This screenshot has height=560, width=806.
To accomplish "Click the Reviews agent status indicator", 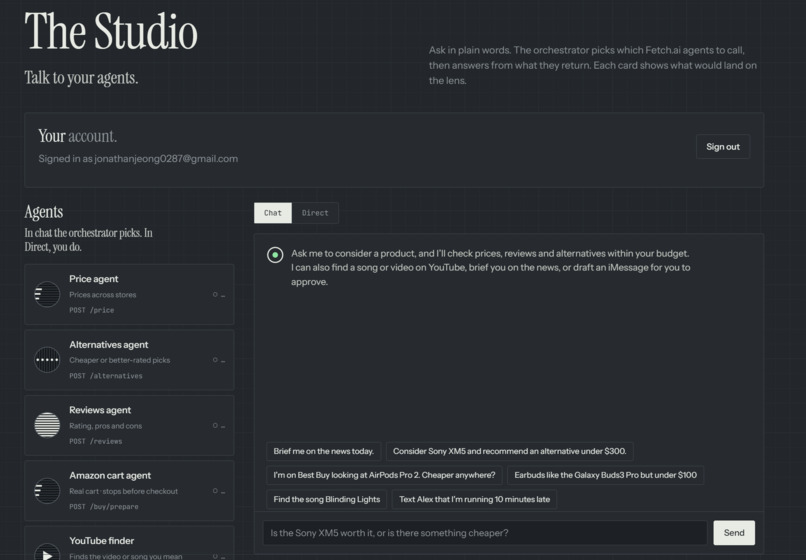I will (x=219, y=426).
